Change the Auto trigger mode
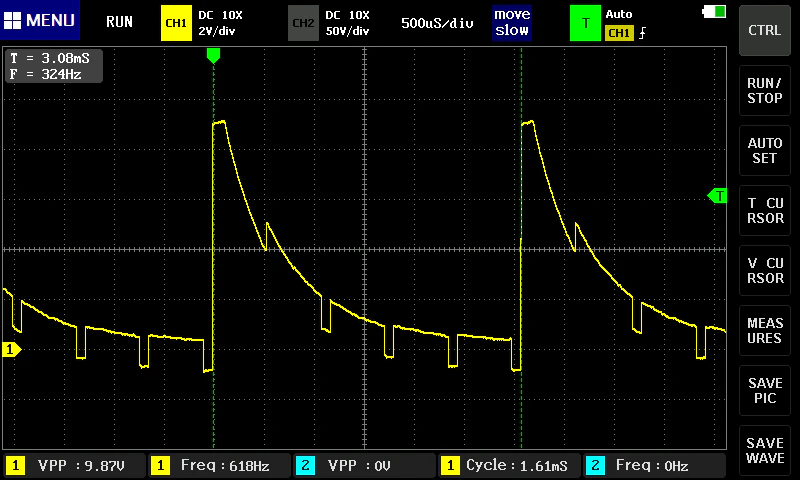The image size is (800, 480). click(x=619, y=14)
